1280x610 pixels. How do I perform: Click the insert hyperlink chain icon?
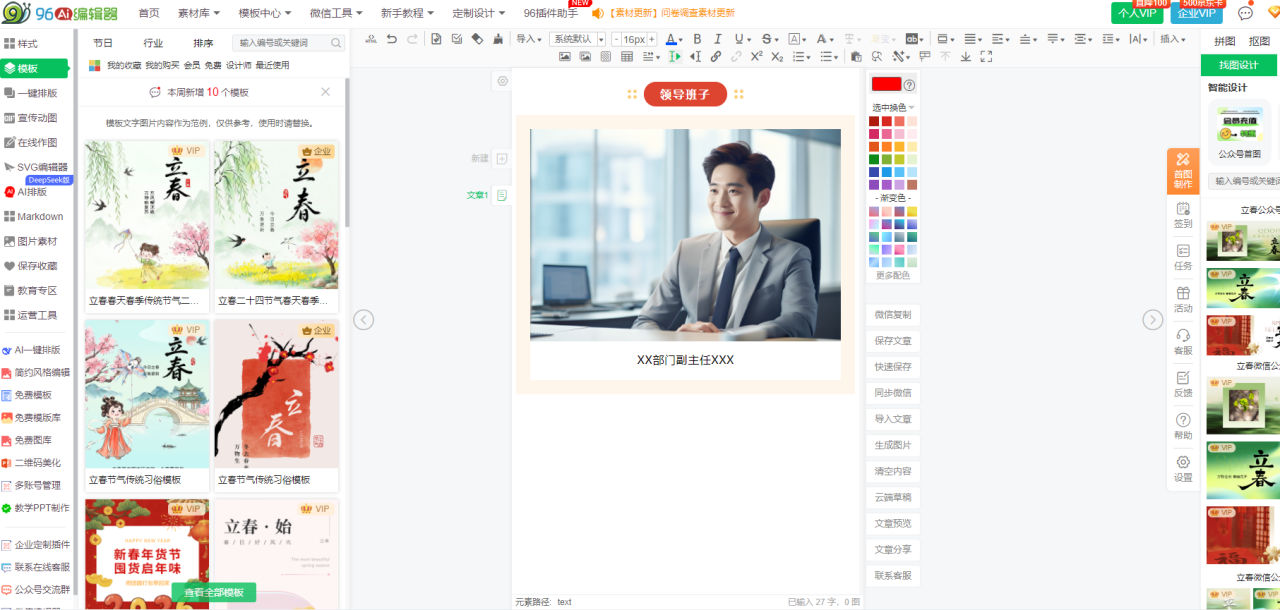coord(715,57)
